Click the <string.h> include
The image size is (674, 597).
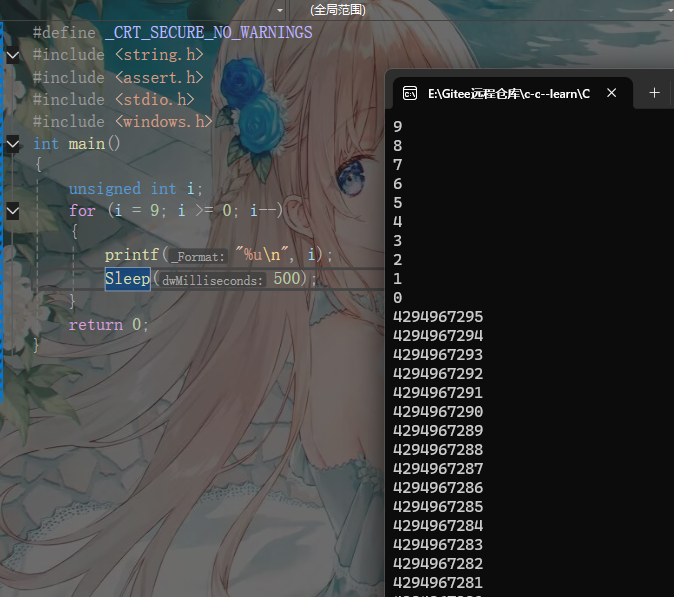159,55
